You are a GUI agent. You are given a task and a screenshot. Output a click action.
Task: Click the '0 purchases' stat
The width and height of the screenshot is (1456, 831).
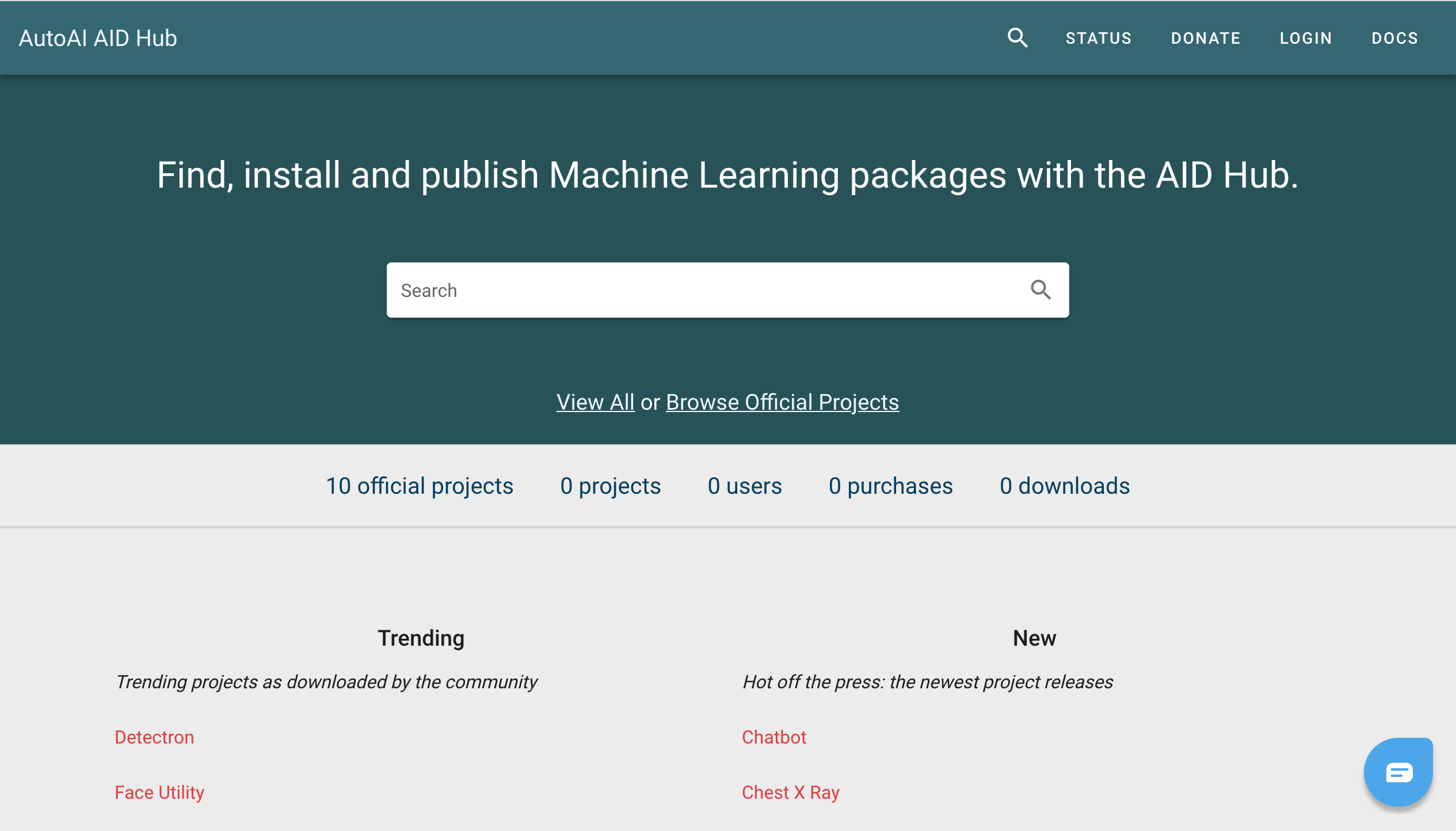coord(891,486)
